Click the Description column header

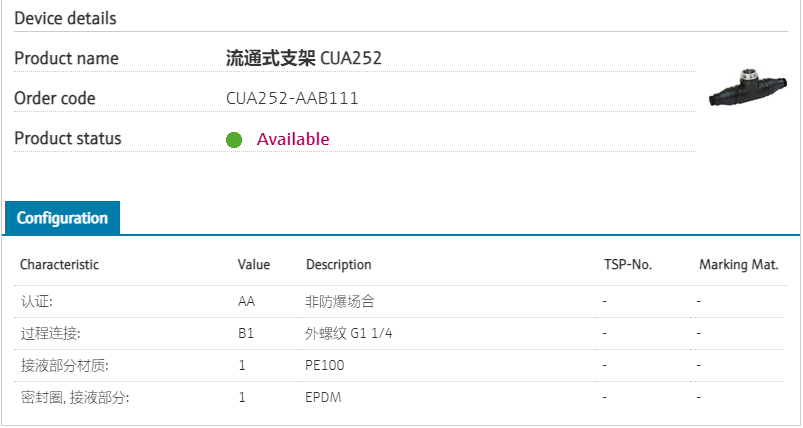click(338, 265)
